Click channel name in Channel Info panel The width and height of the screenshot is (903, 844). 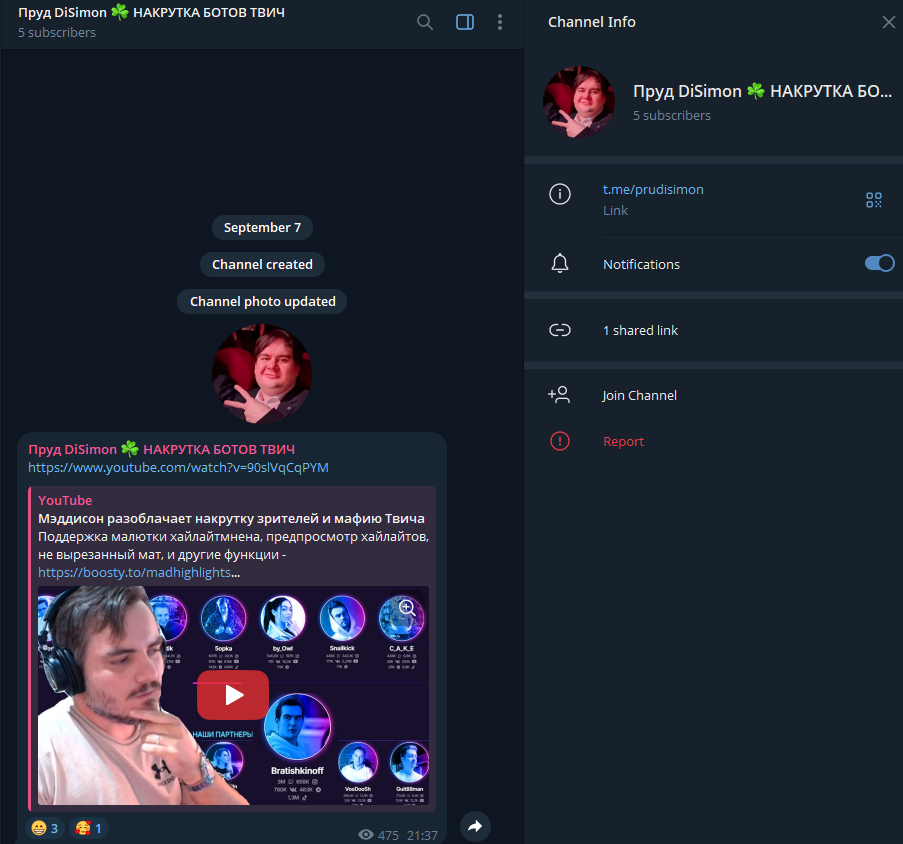tap(762, 91)
